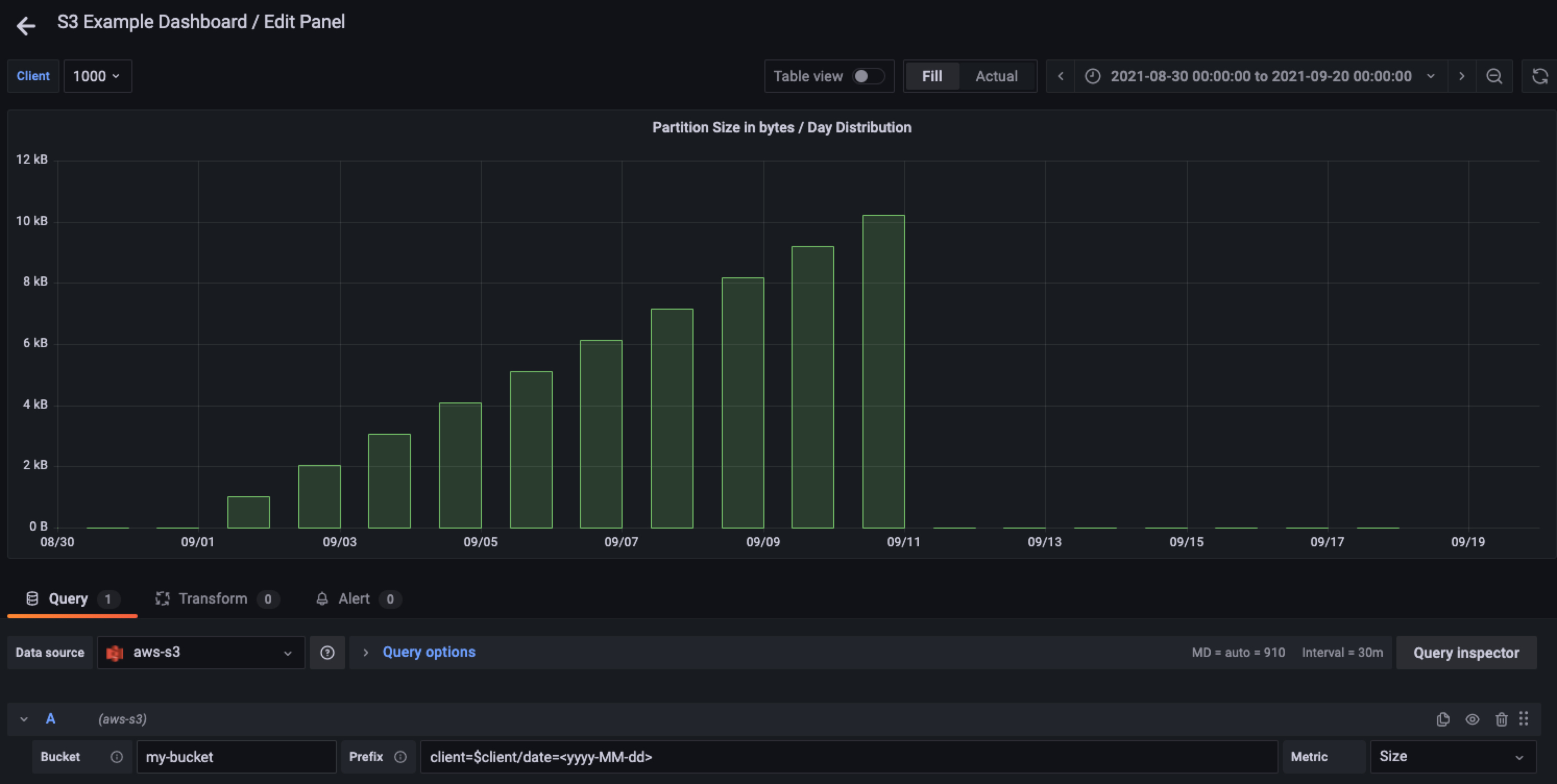Click the zoom out time range icon

click(x=1493, y=76)
